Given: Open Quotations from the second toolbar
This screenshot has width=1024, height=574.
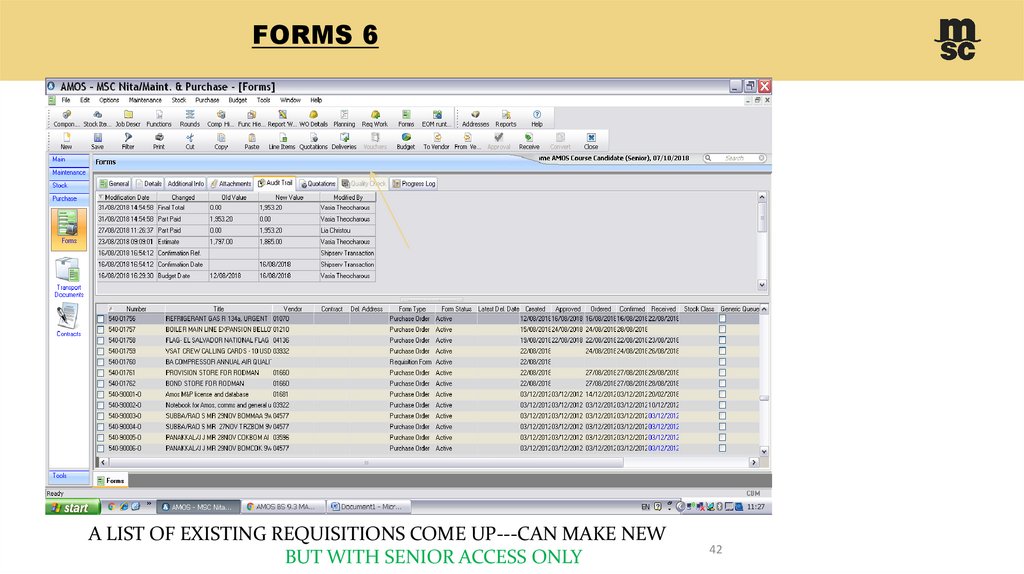Looking at the screenshot, I should [313, 141].
